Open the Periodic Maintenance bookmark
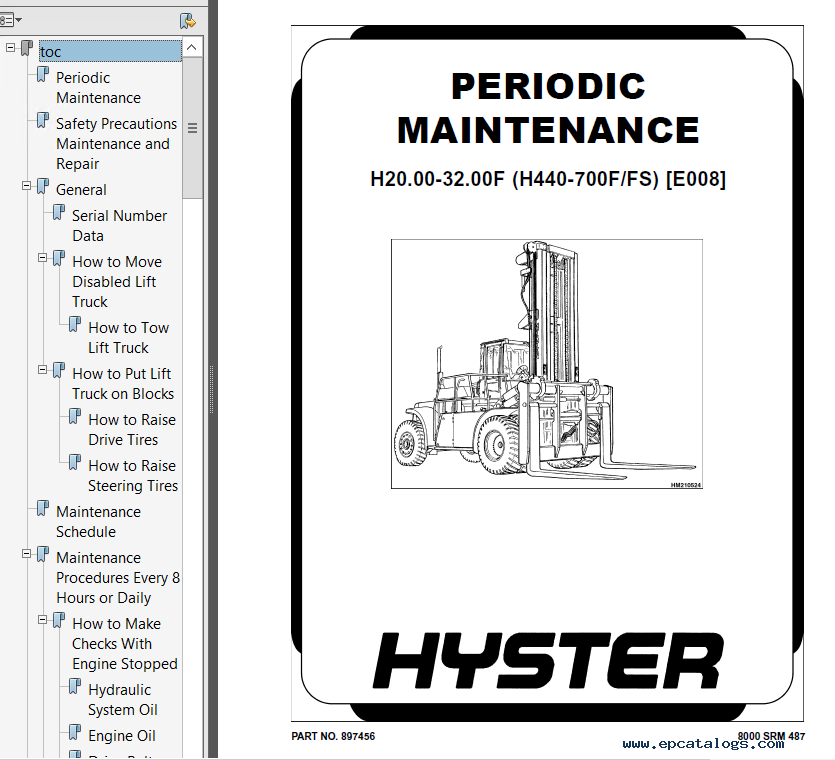 [x=99, y=88]
